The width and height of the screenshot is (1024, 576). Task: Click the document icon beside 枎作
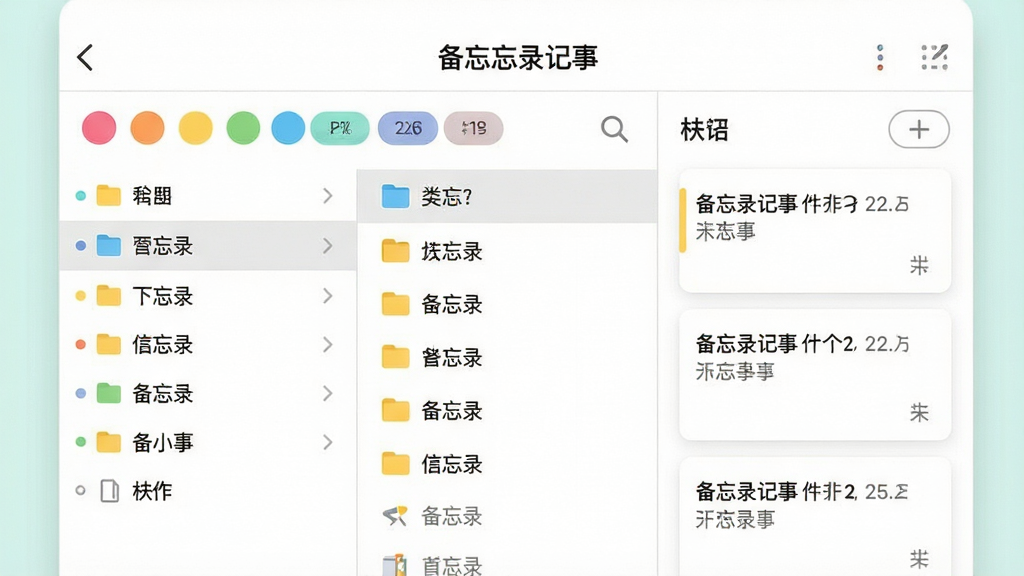110,490
